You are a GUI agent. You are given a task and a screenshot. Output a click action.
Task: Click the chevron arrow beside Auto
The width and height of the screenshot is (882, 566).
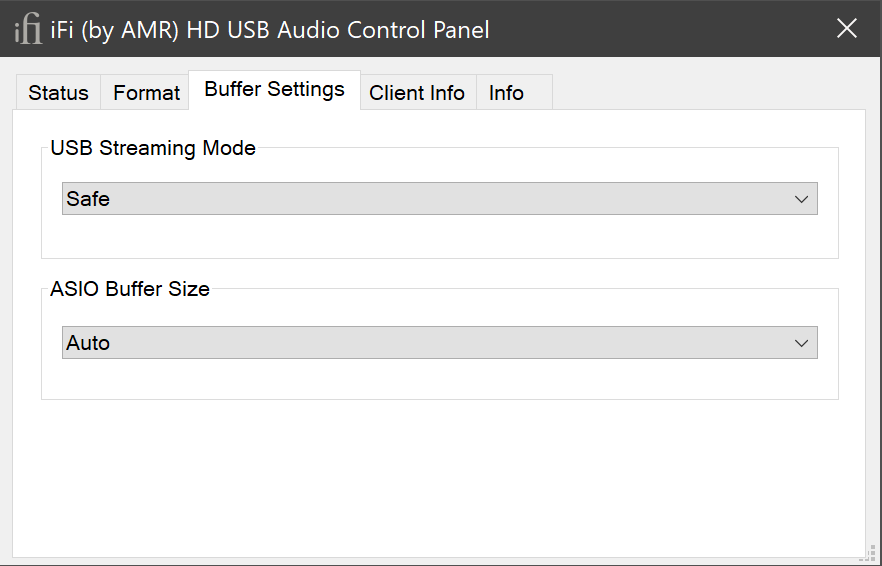pos(801,343)
